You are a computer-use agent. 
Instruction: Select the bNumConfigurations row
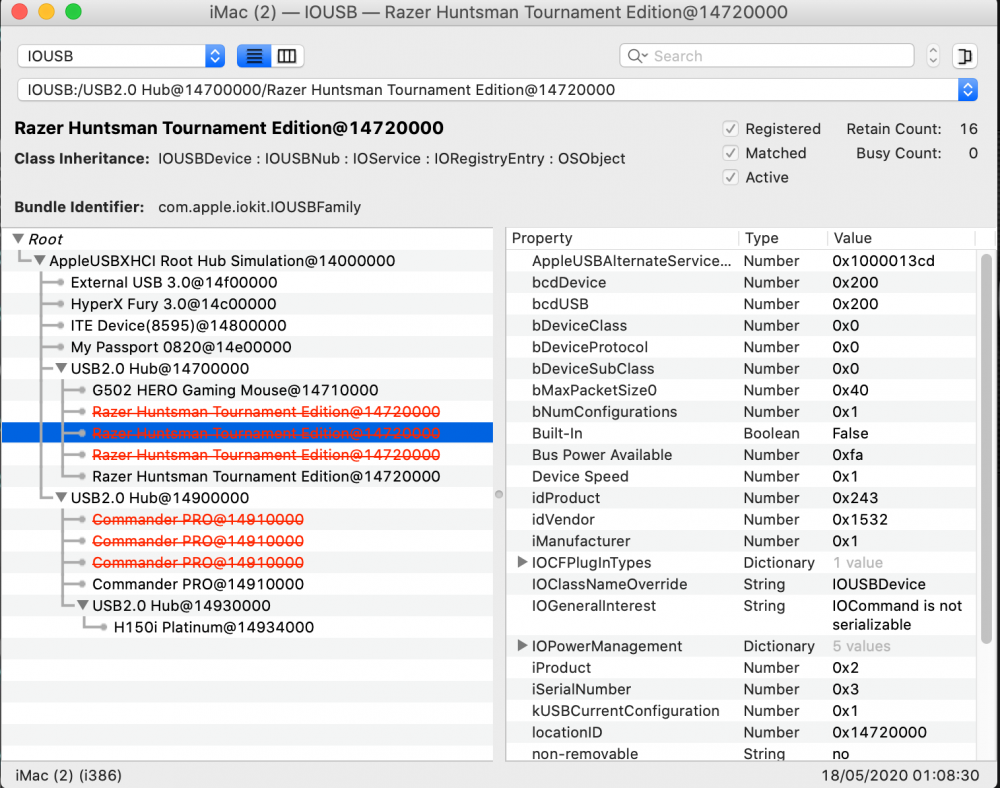coord(741,412)
